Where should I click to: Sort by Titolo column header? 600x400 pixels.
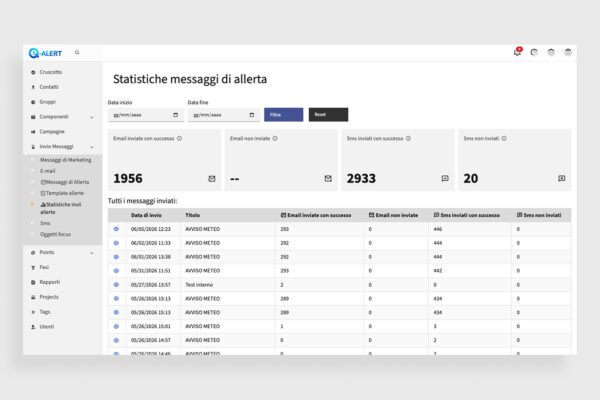pos(192,216)
